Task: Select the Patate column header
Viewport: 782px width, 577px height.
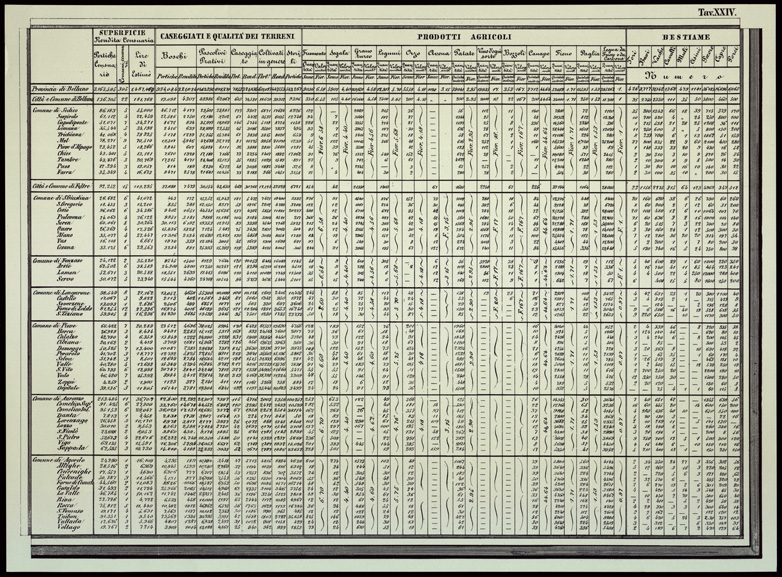Action: point(463,51)
